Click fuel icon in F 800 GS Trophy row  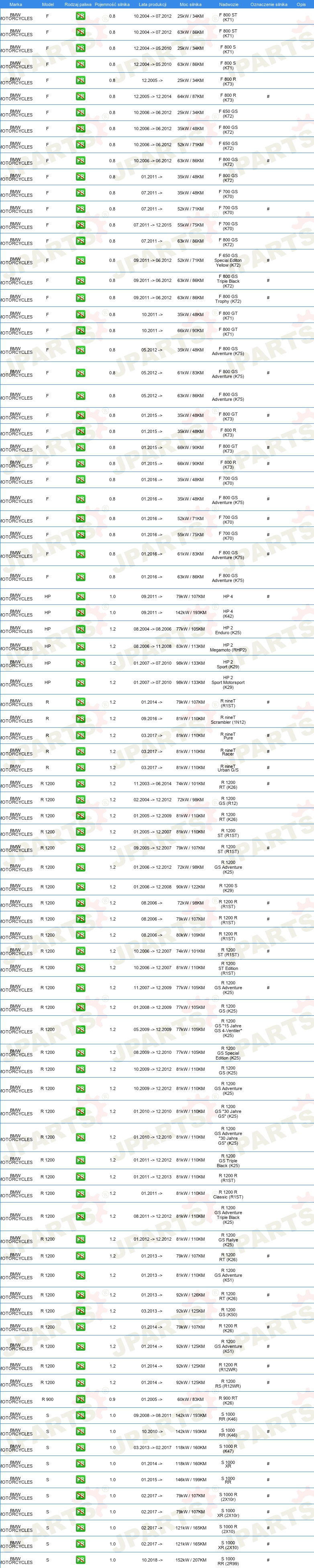[x=80, y=298]
